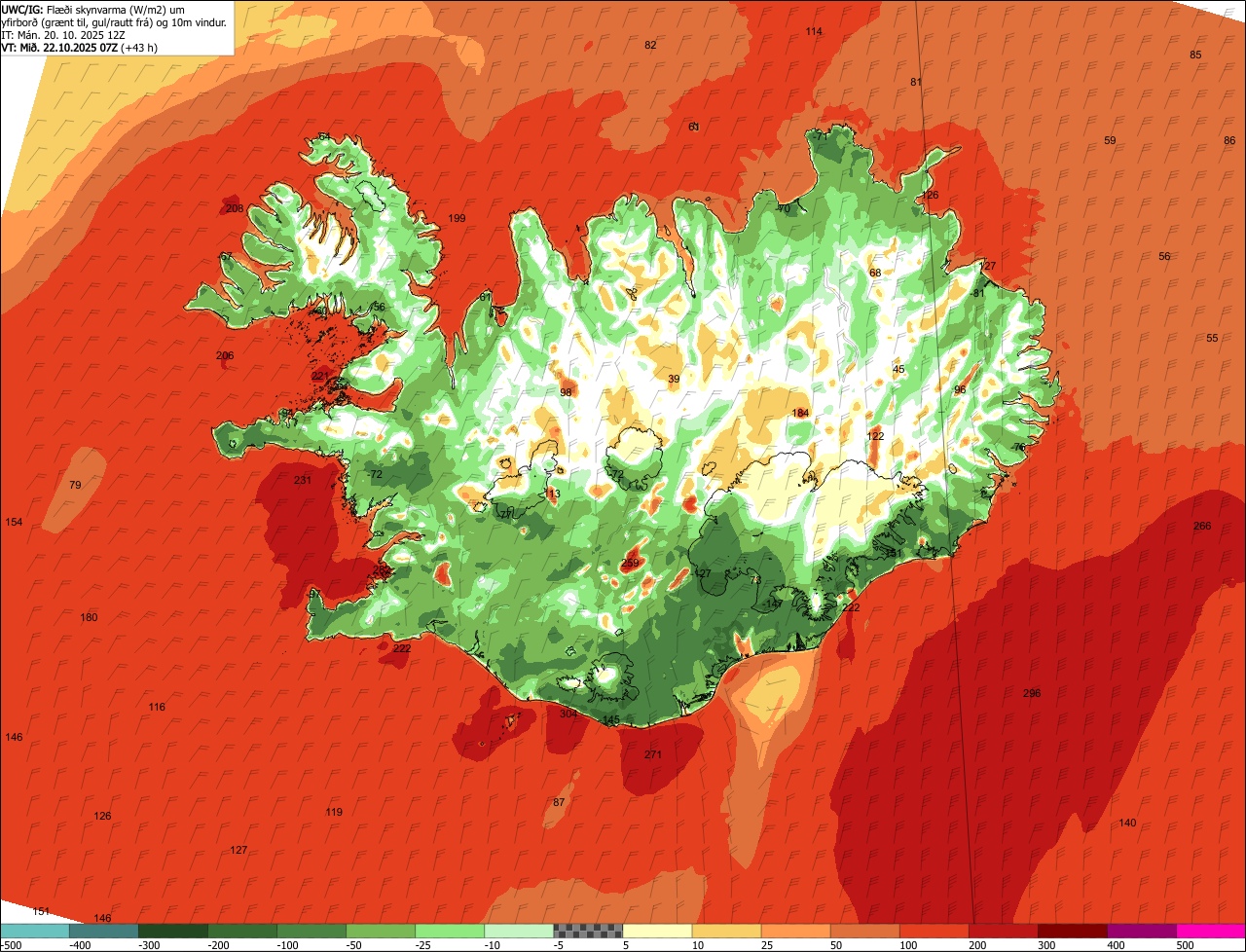Click the map value "82" near top edge
Screen dimensions: 1246x952
[x=650, y=45]
